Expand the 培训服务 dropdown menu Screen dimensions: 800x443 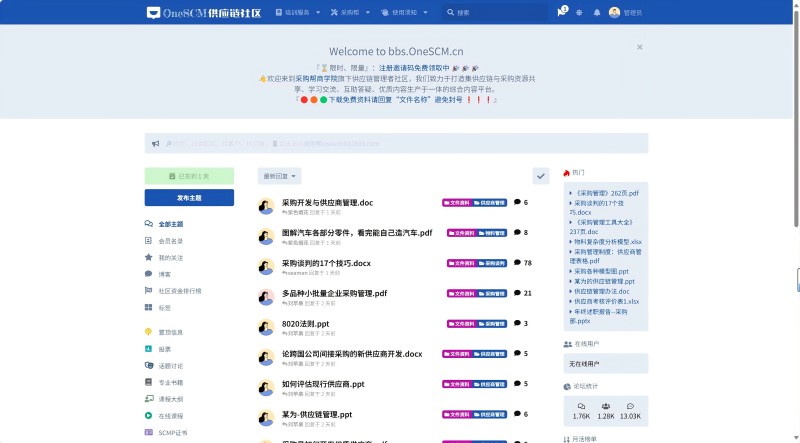pyautogui.click(x=298, y=12)
